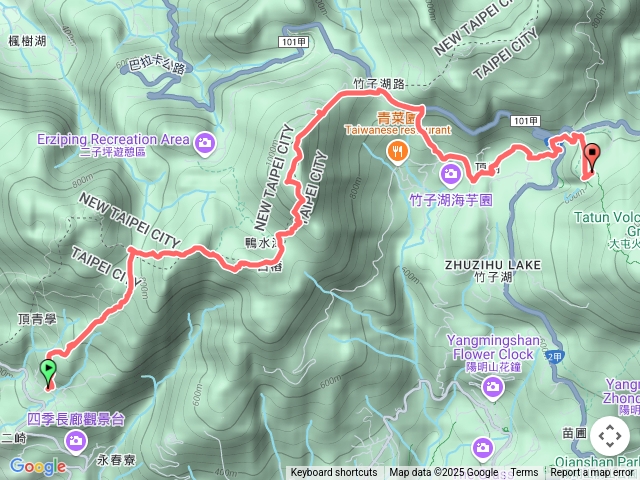Click the 101甲 road shield near top

coord(293,42)
